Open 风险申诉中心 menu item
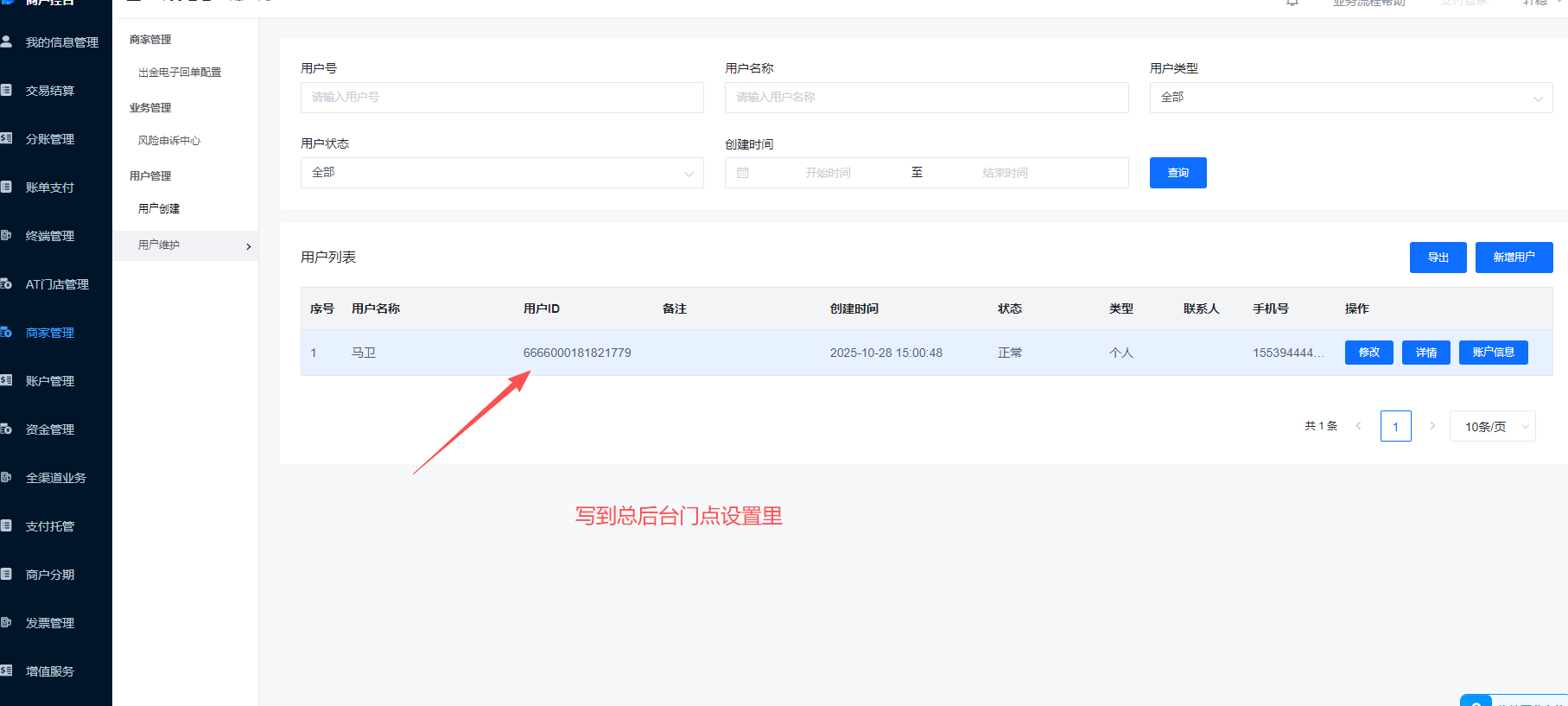Image resolution: width=1568 pixels, height=706 pixels. pos(169,141)
